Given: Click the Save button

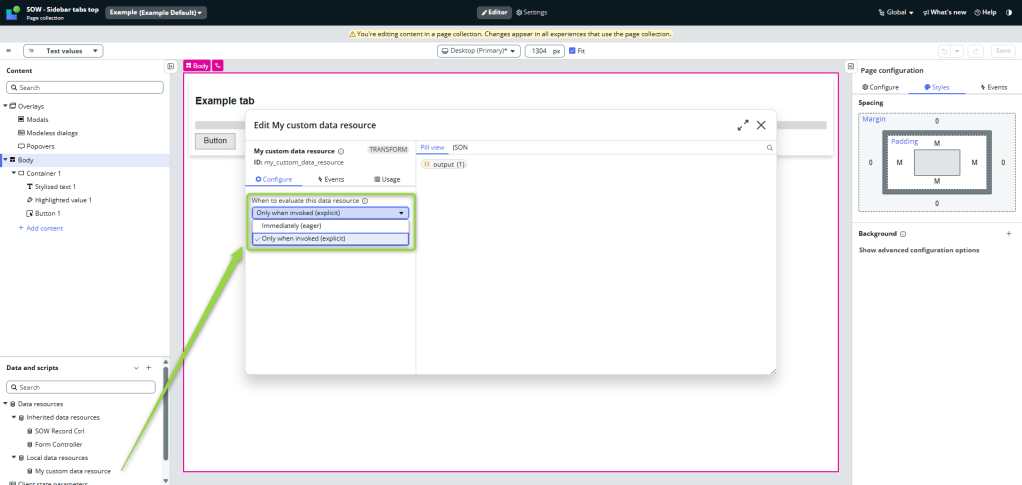Looking at the screenshot, I should click(1003, 51).
